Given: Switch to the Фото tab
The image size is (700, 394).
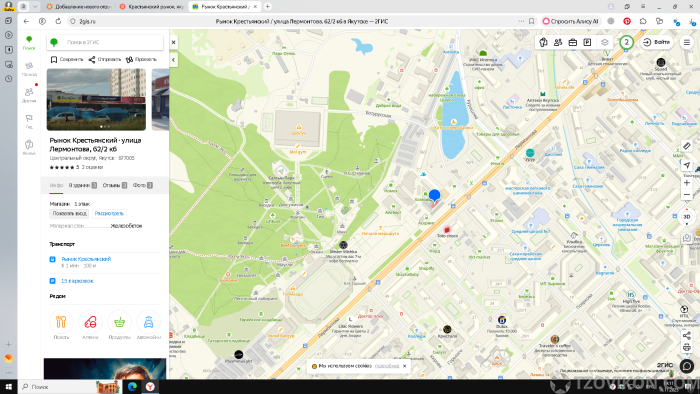Looking at the screenshot, I should point(142,185).
